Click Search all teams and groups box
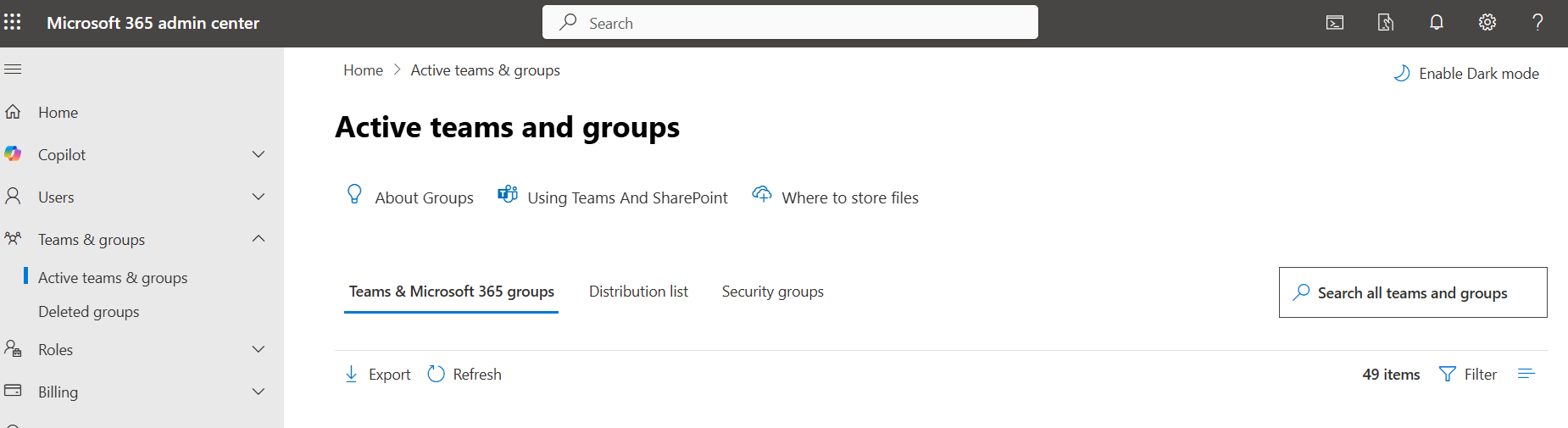The height and width of the screenshot is (428, 1568). click(x=1413, y=292)
